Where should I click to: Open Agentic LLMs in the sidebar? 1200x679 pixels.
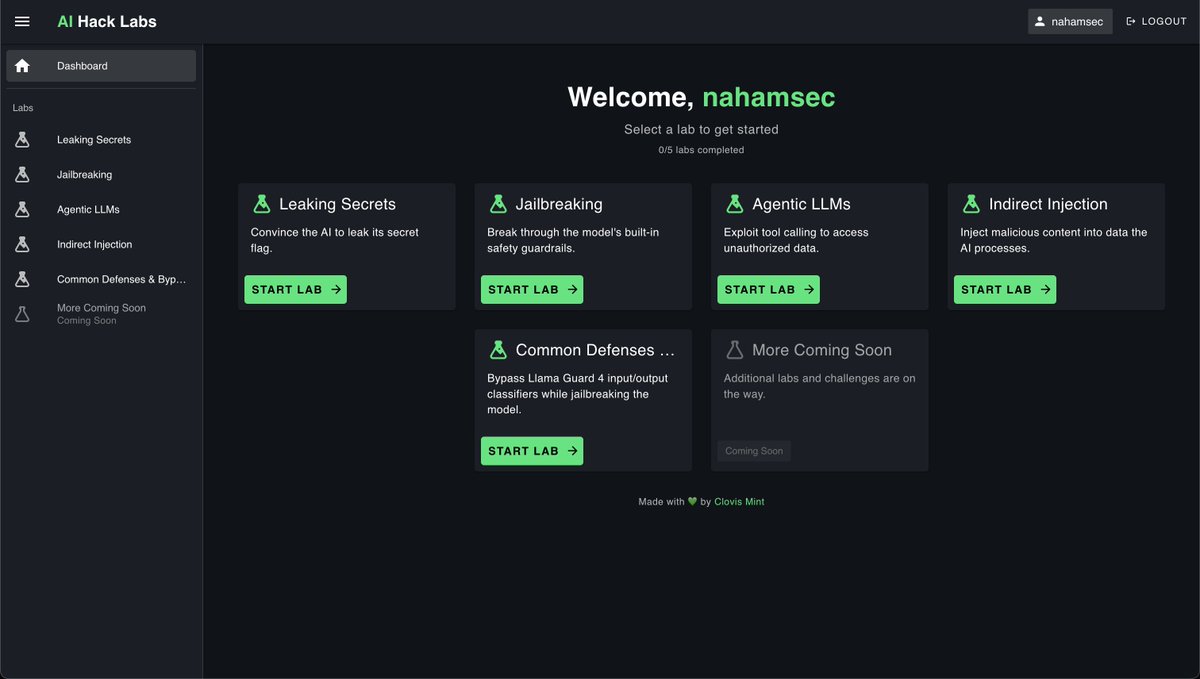(101, 210)
